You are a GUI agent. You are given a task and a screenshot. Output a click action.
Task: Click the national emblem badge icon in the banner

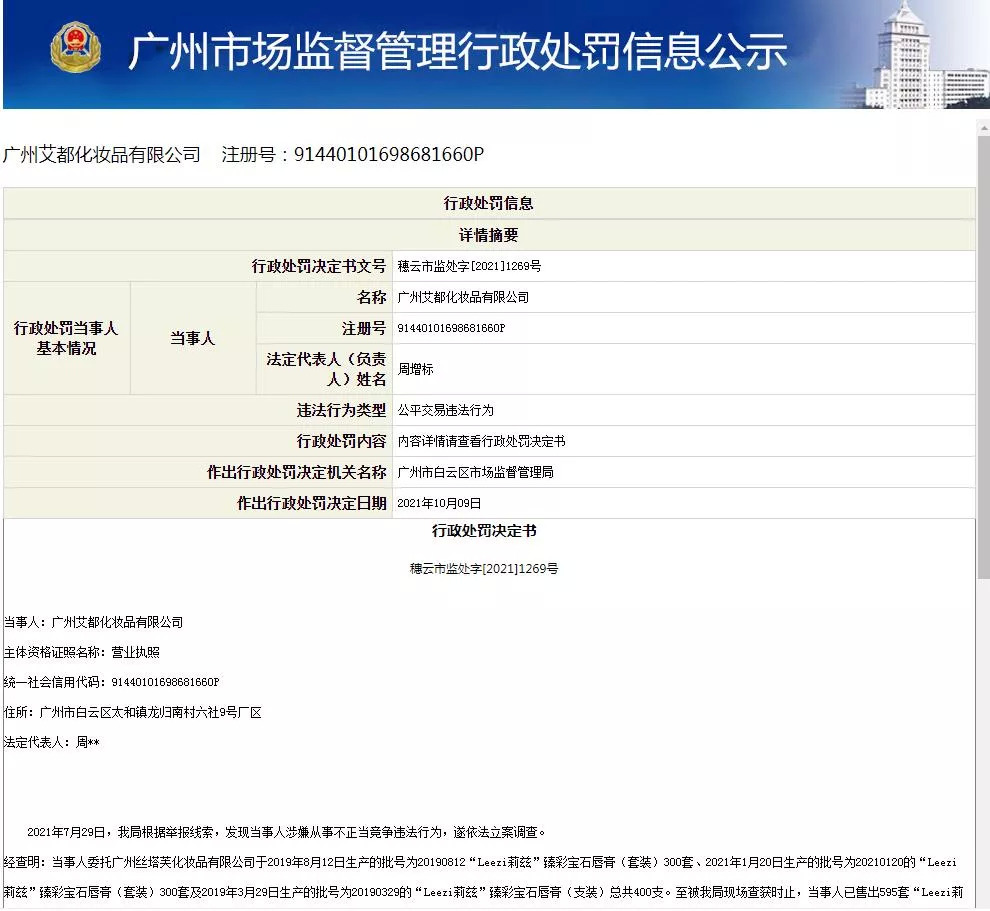76,47
